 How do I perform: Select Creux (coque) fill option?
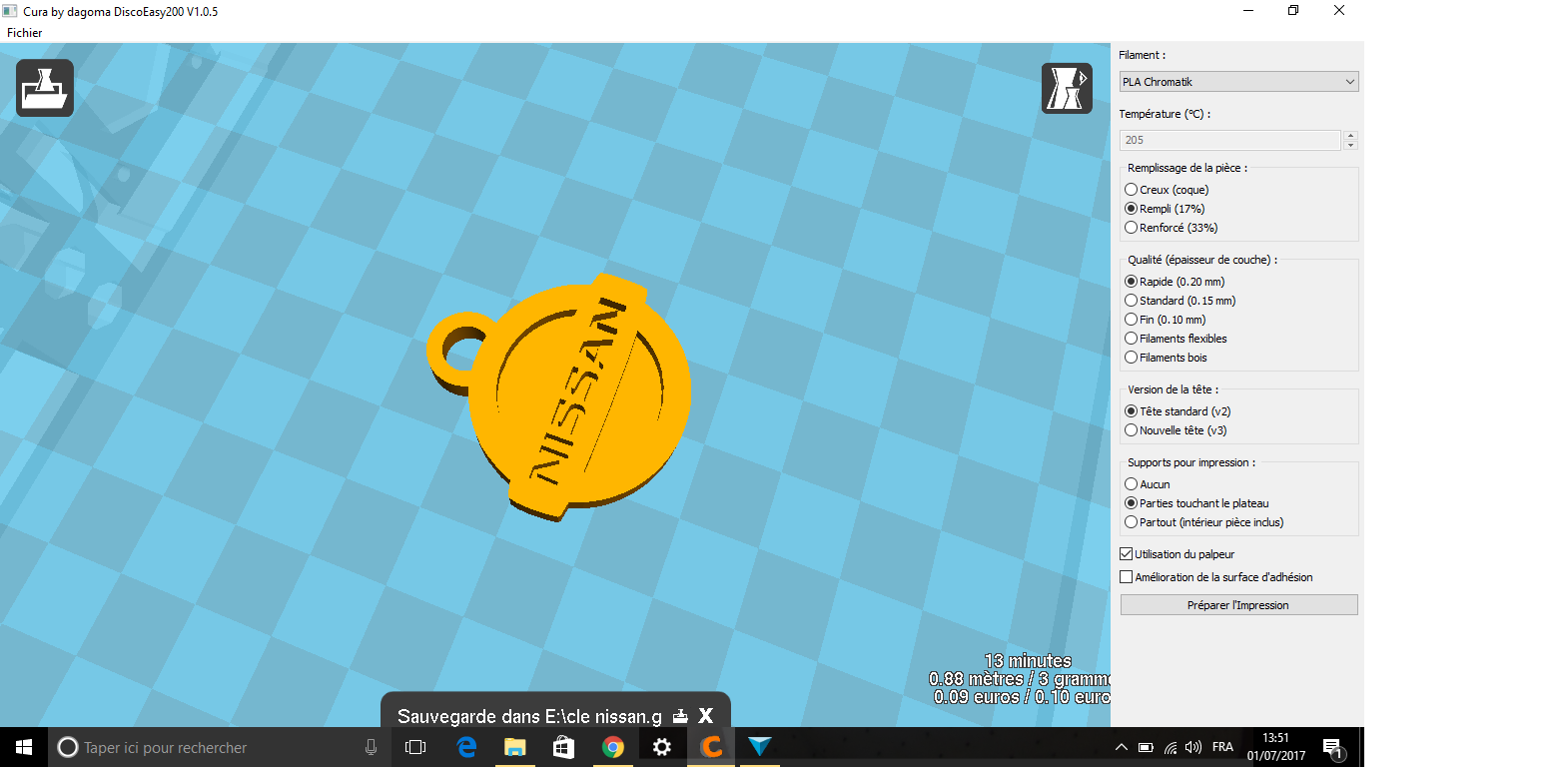pos(1167,190)
